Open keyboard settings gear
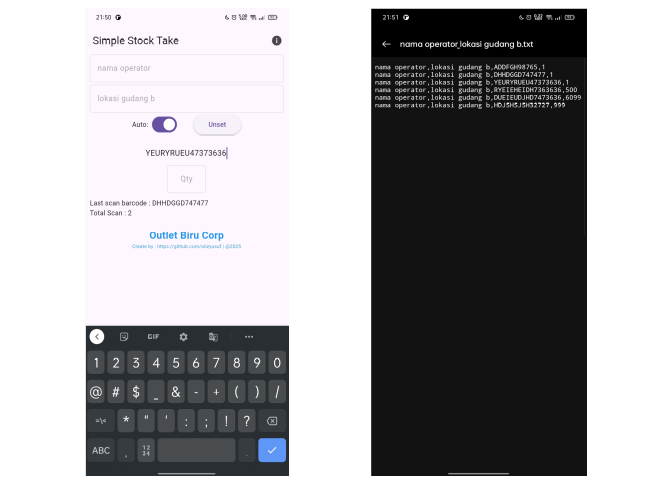Image resolution: width=672 pixels, height=480 pixels. [183, 337]
